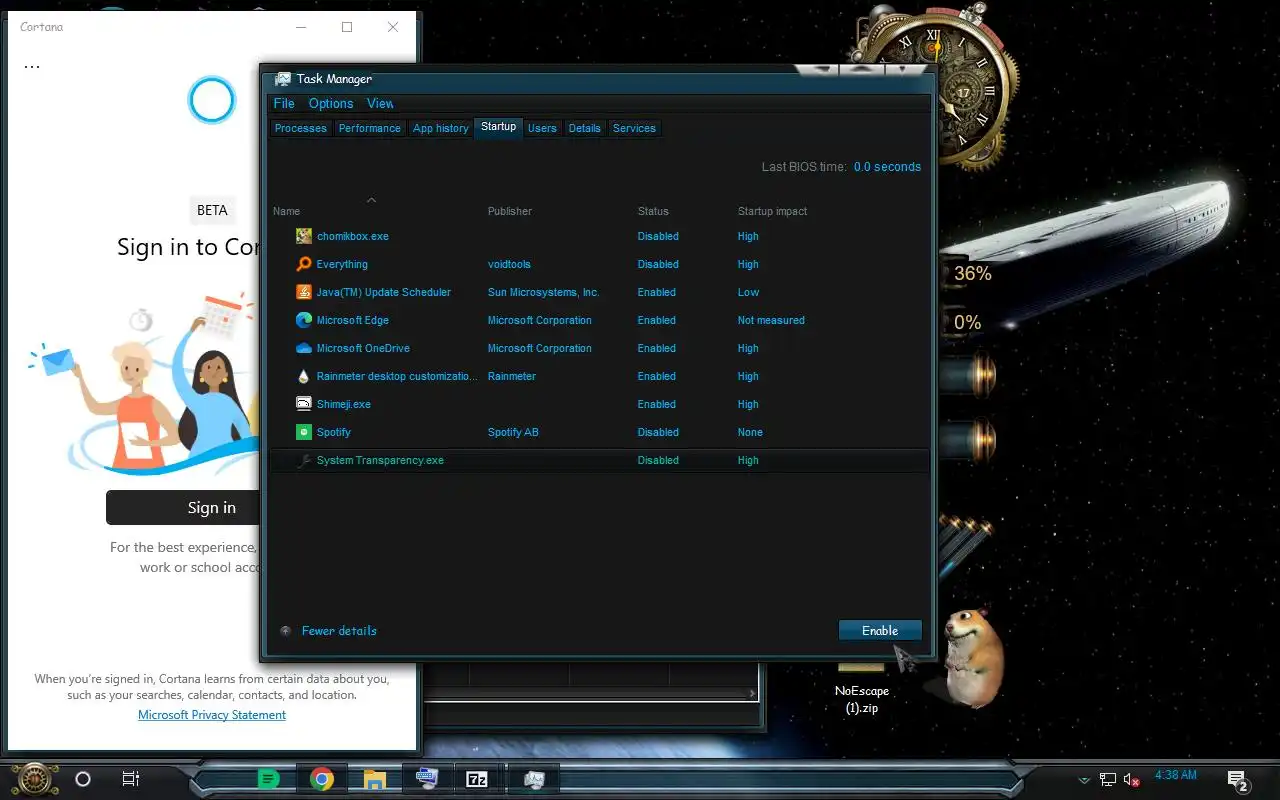Click the Spotify AB publisher cell
Screen dimensions: 1280x800
click(513, 432)
